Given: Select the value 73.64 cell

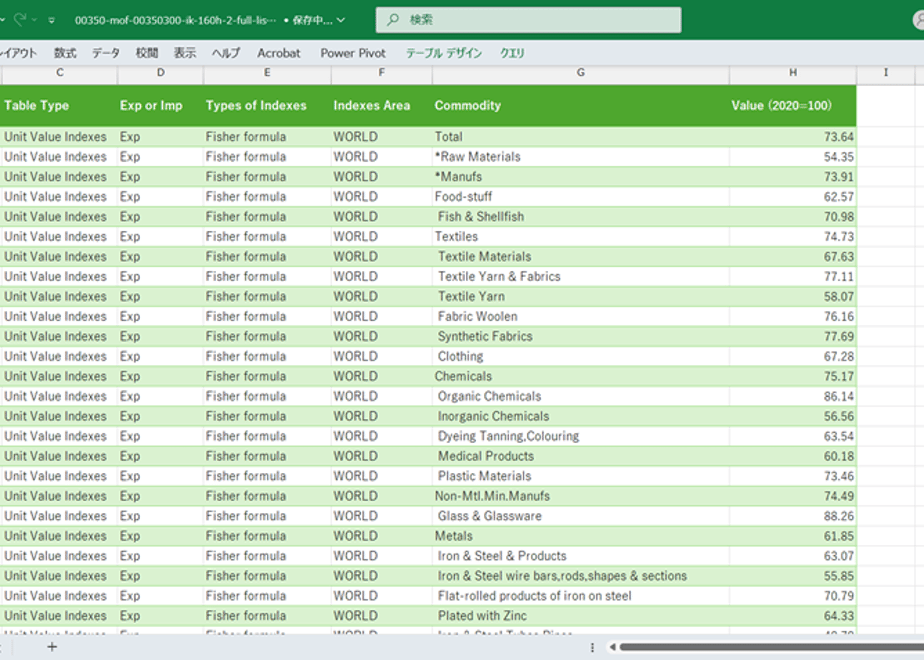Looking at the screenshot, I should [x=793, y=137].
